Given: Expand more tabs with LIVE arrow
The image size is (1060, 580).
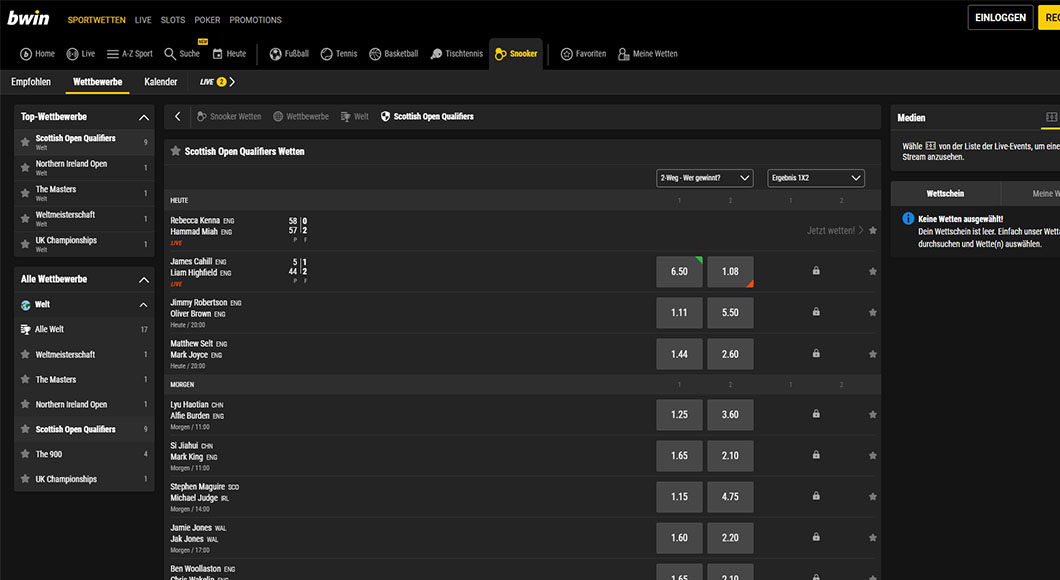Looking at the screenshot, I should pos(233,82).
